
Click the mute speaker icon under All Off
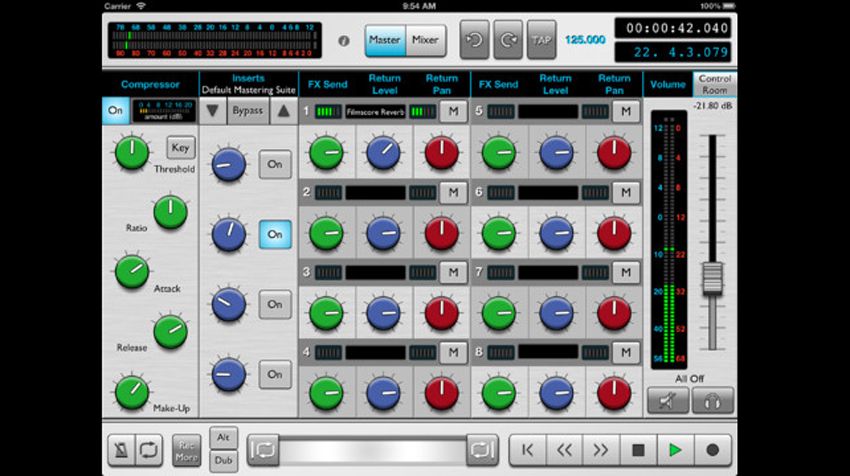point(668,401)
